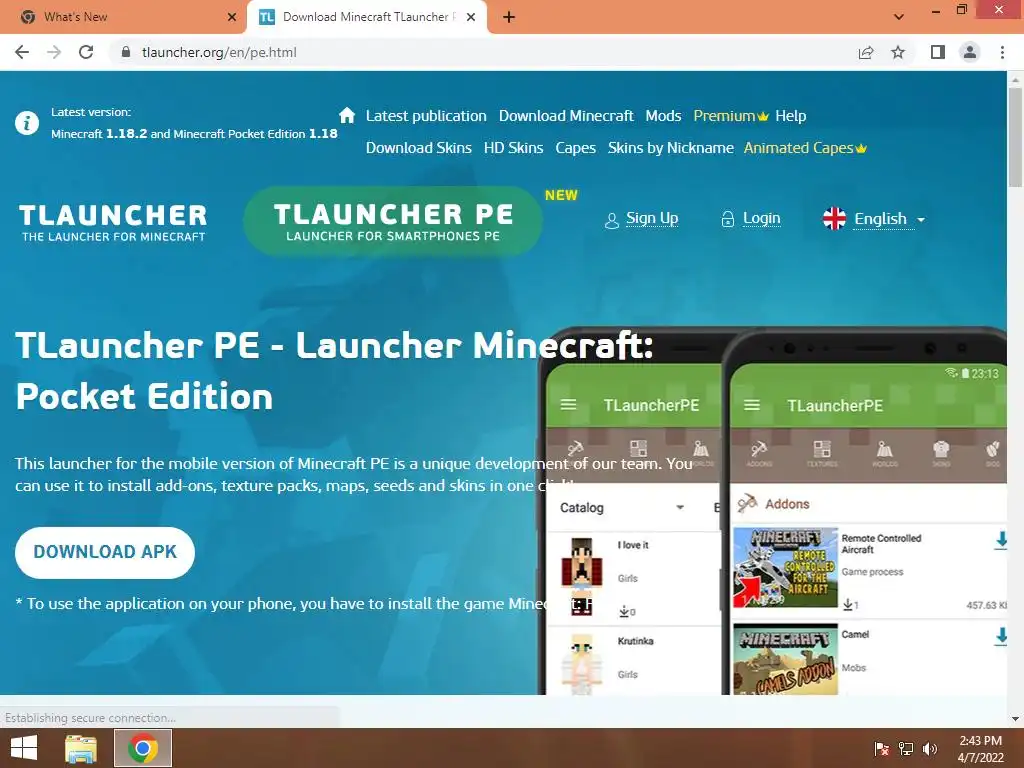
Task: Click the Login lock icon
Action: 728,219
